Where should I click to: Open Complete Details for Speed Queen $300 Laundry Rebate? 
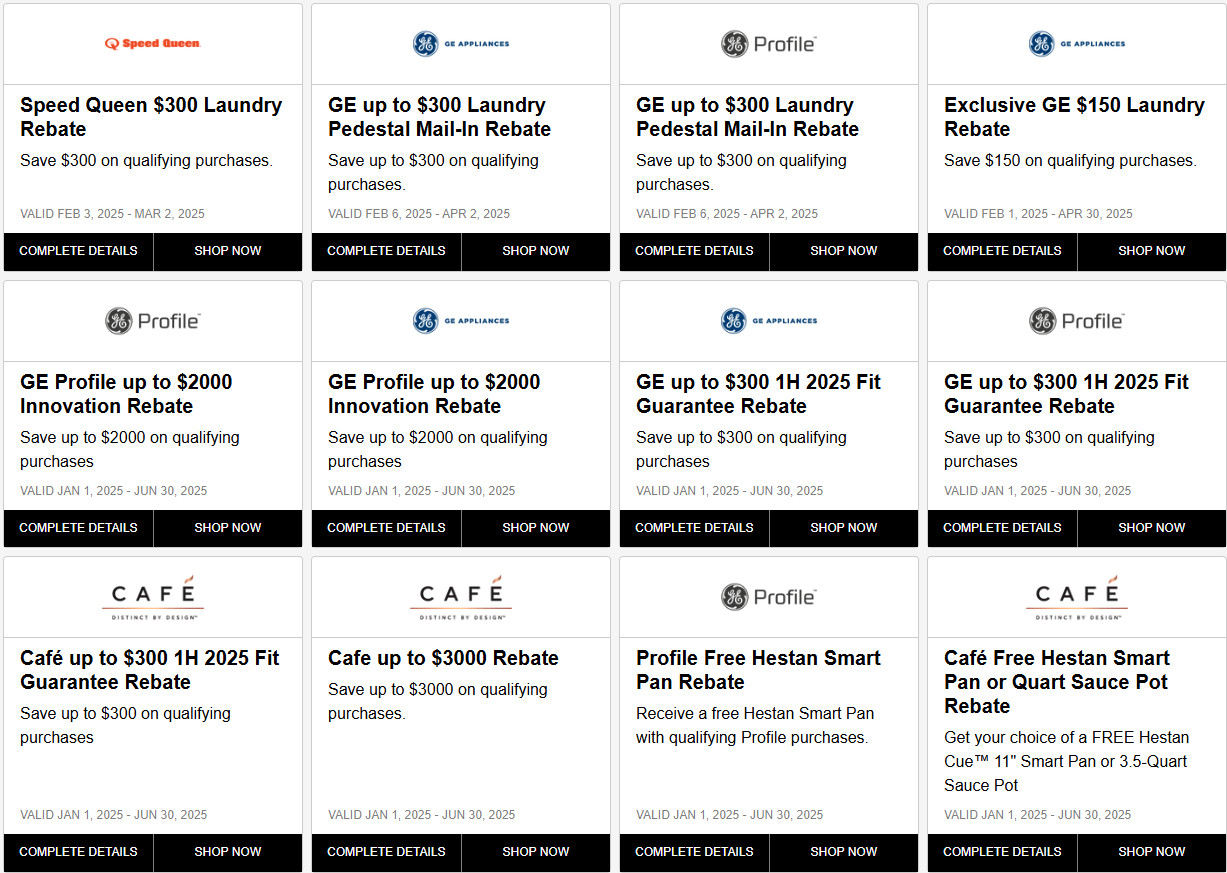coord(78,251)
